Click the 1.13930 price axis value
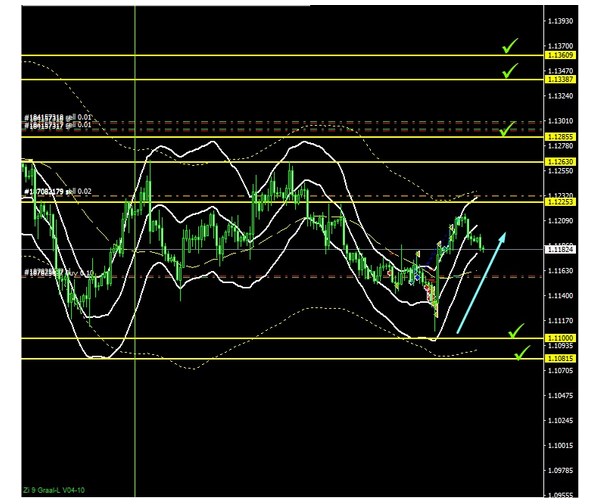Viewport: 591px width, 504px height. pyautogui.click(x=560, y=21)
